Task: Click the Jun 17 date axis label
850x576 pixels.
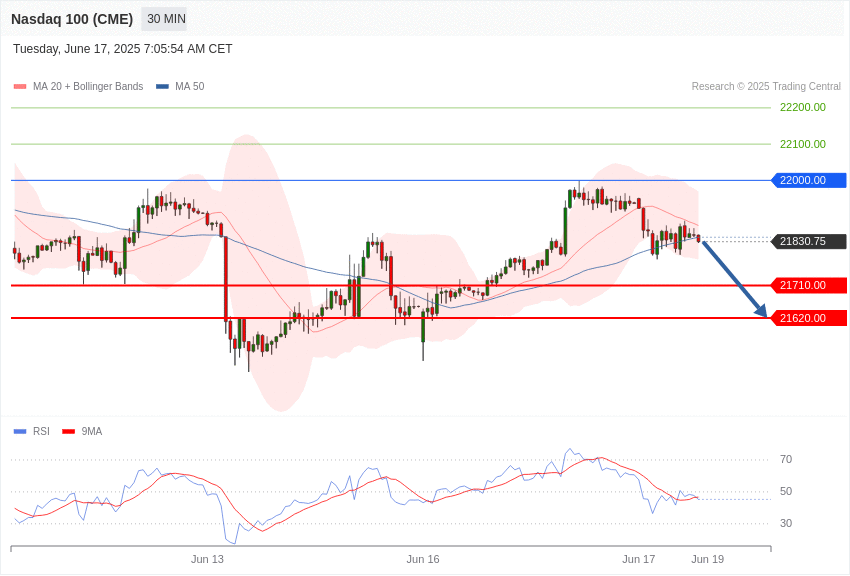Action: (639, 559)
